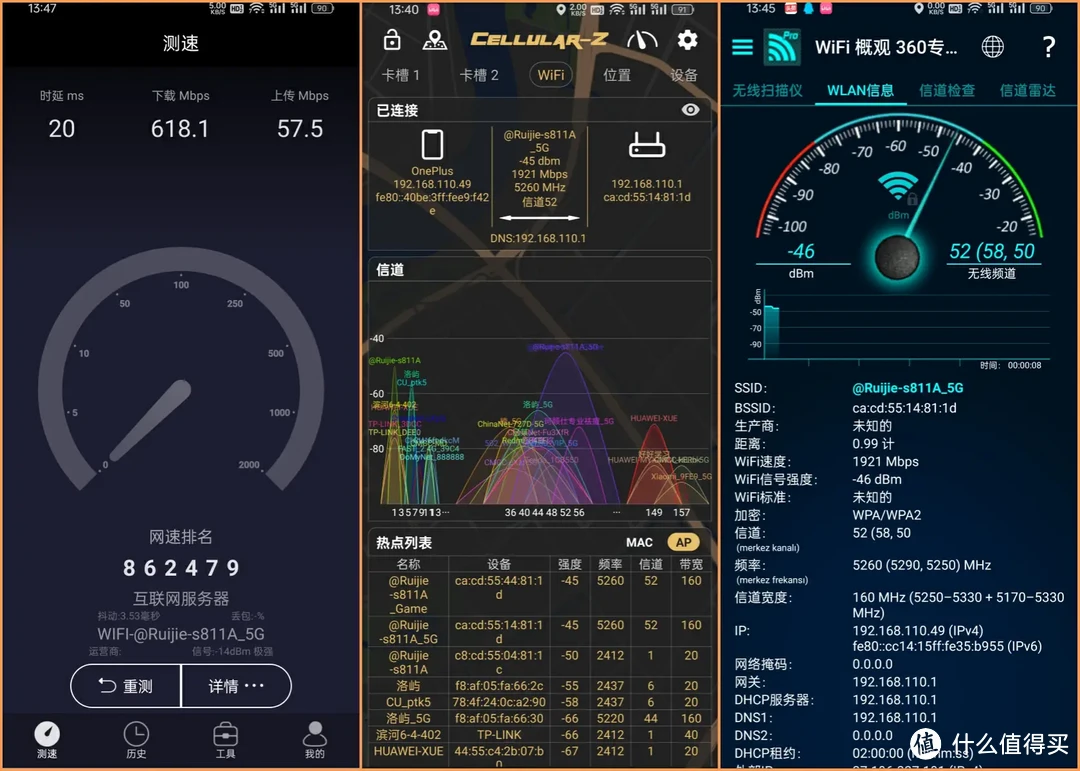Open the hamburger menu in WiFi 概观 360
1080x771 pixels.
[x=742, y=47]
